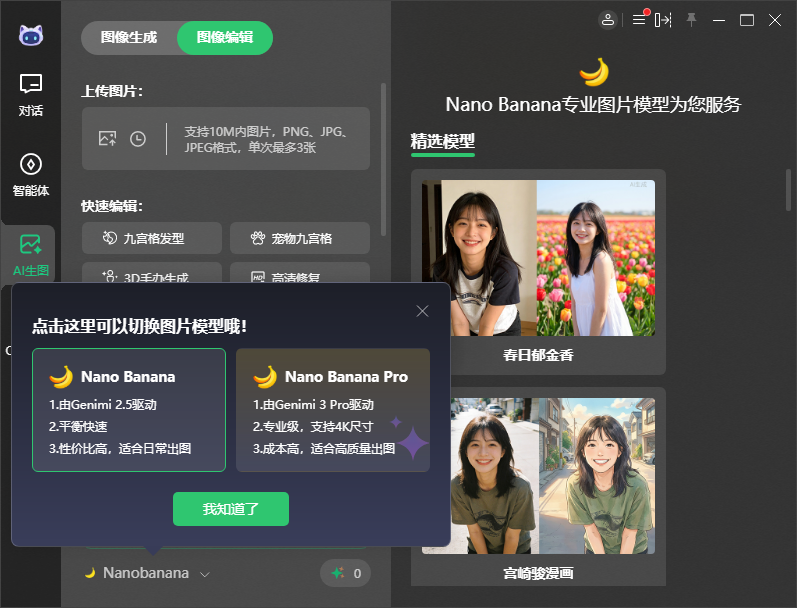Image resolution: width=797 pixels, height=608 pixels.
Task: Switch to the 图像编辑 tab
Action: (225, 38)
